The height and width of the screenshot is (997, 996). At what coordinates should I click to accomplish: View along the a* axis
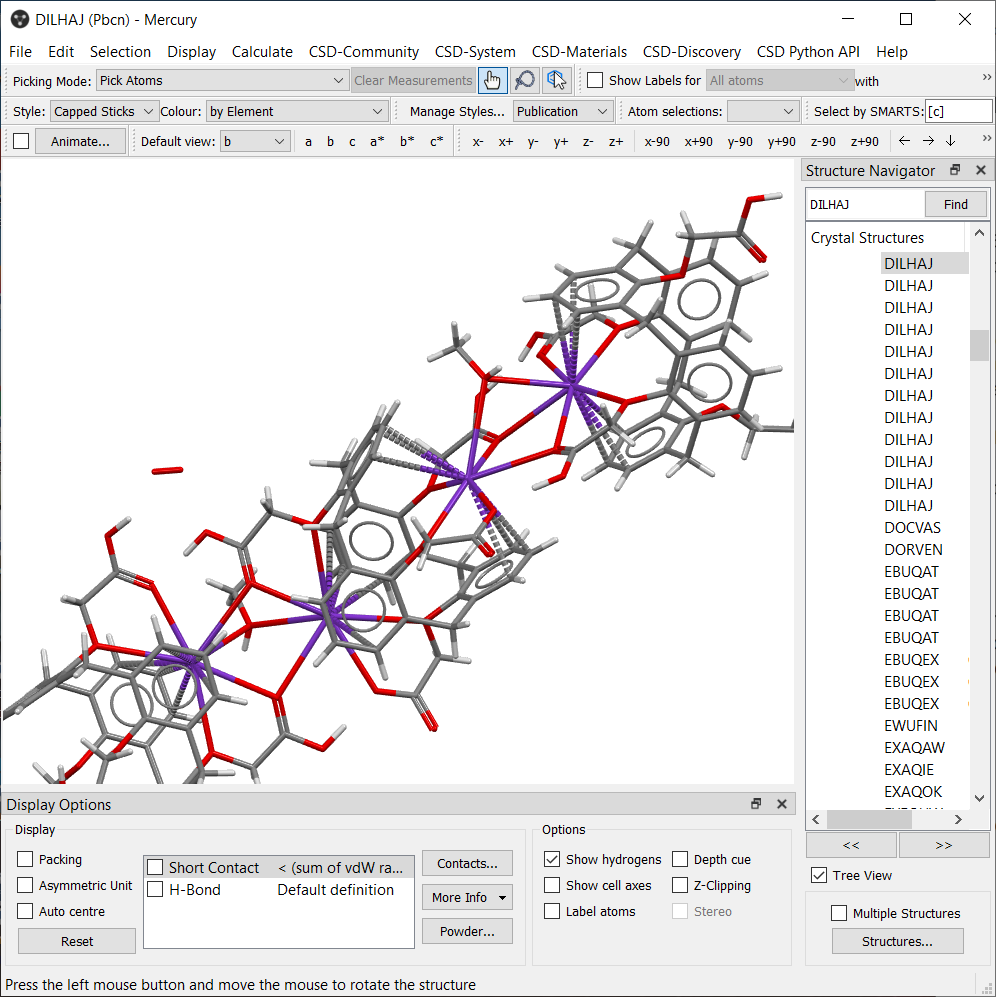point(377,141)
